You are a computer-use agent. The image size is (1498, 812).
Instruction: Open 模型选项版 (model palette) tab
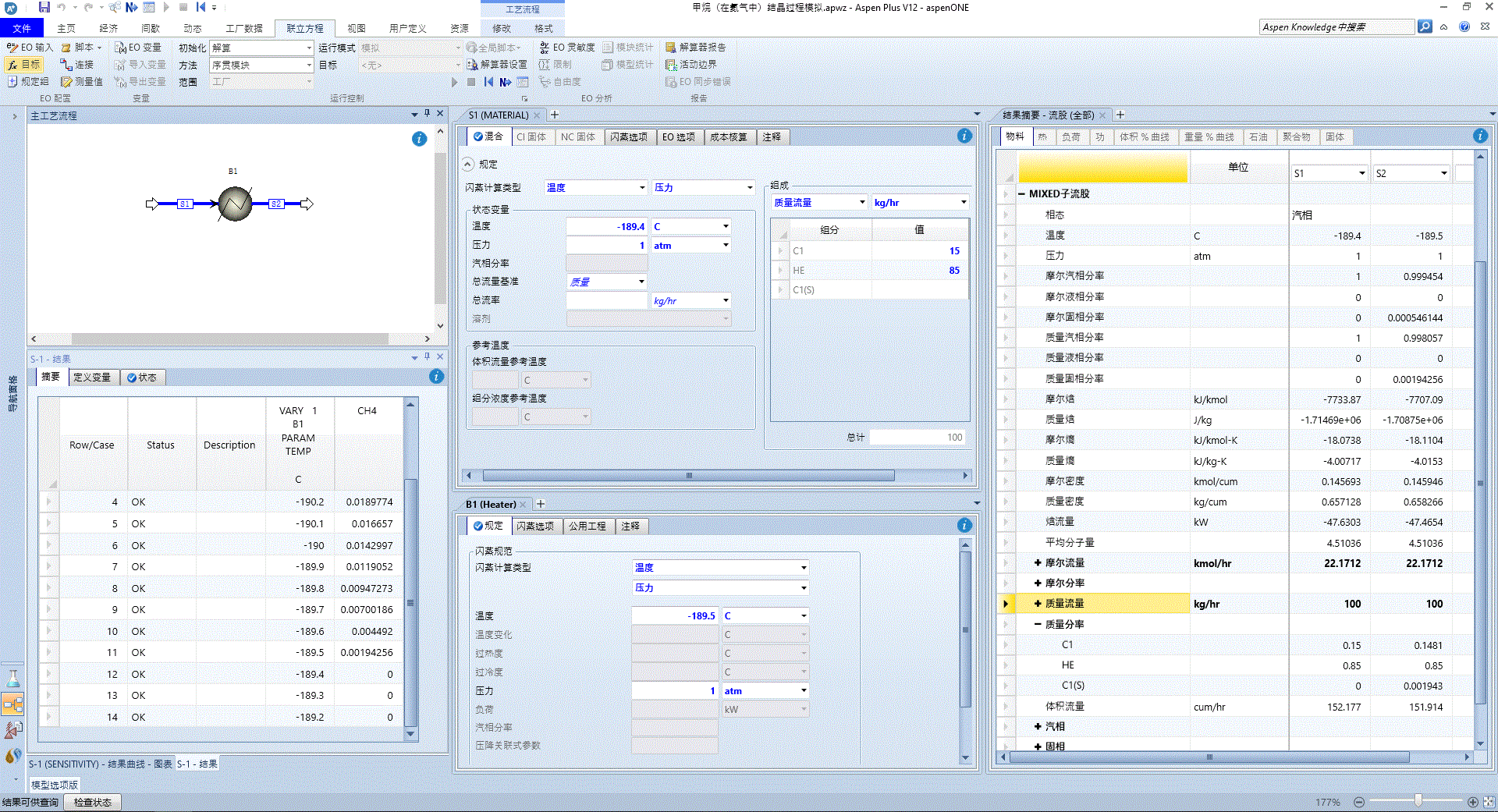coord(55,785)
